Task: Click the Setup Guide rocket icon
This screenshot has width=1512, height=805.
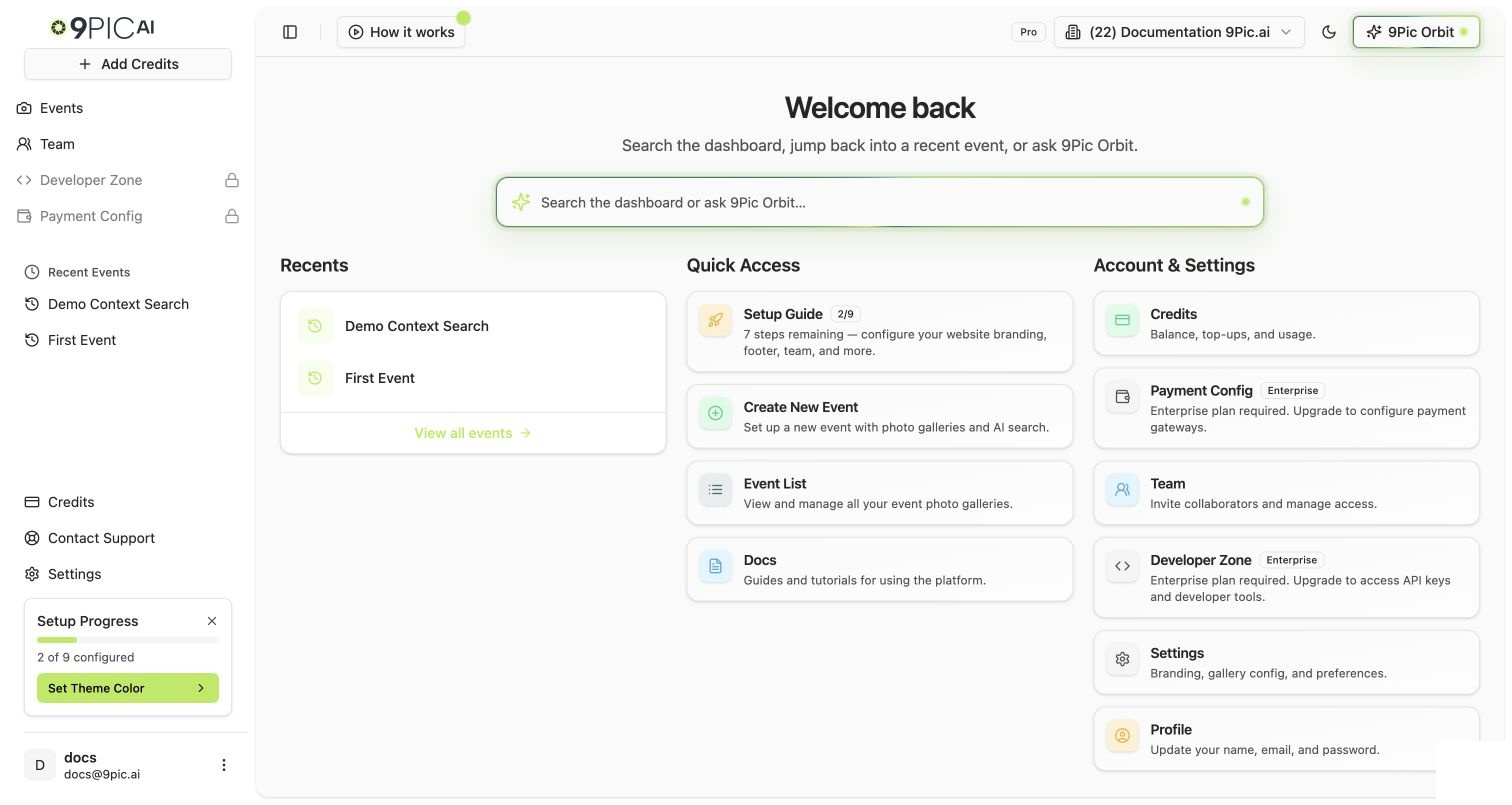Action: point(716,320)
